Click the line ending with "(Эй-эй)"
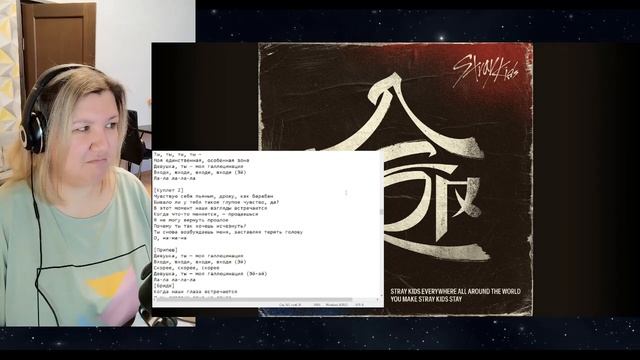This screenshot has height=360, width=640. point(210,274)
